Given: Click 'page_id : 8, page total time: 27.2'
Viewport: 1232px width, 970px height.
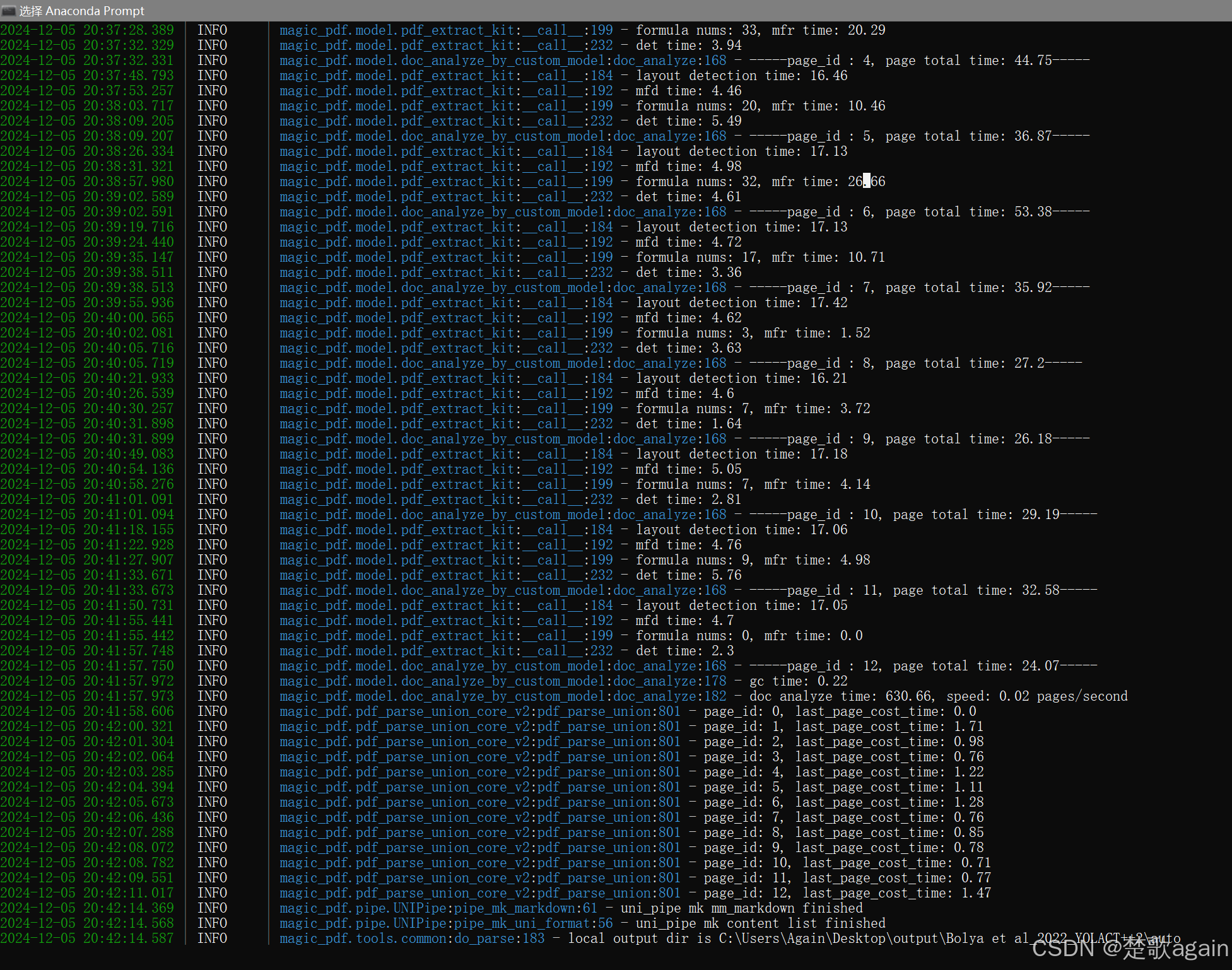Looking at the screenshot, I should [x=916, y=363].
